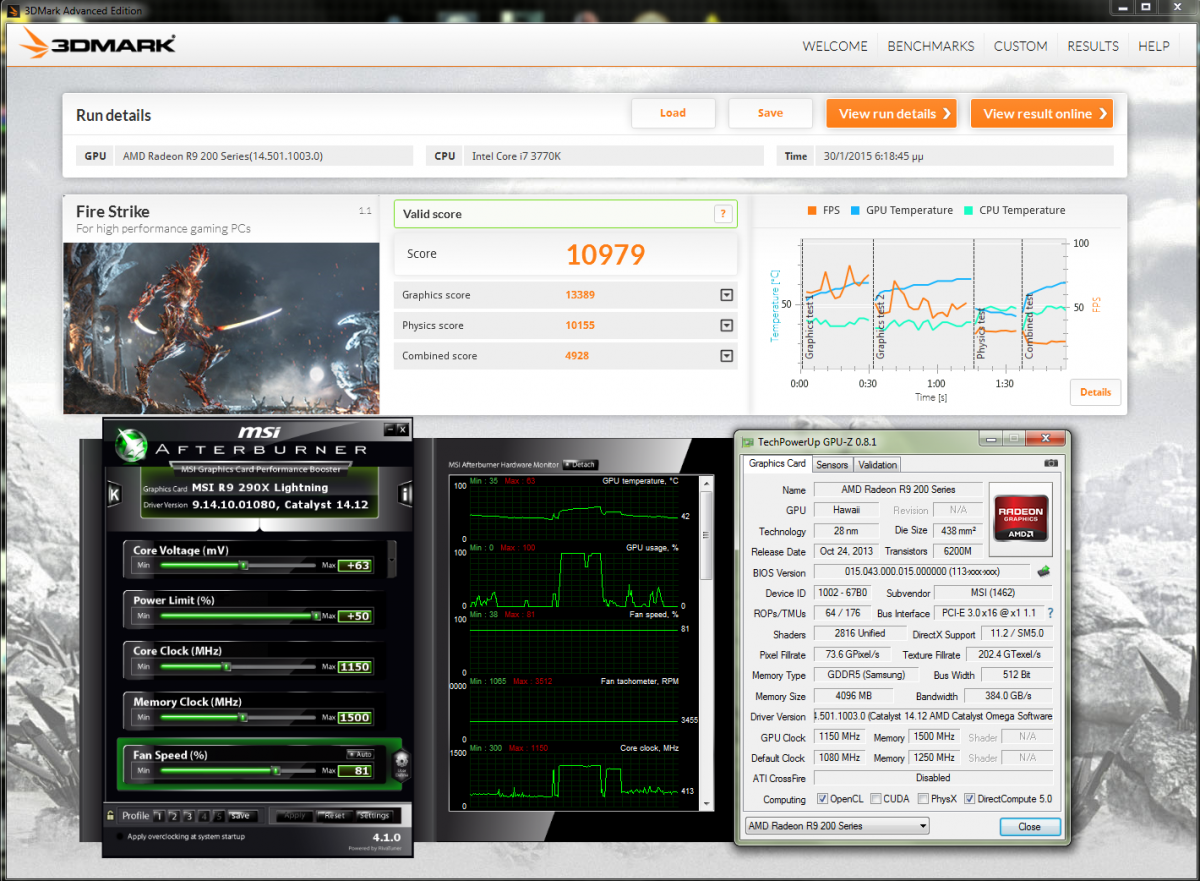Viewport: 1200px width, 881px height.
Task: Expand the Physics score details arrow
Action: pyautogui.click(x=726, y=325)
